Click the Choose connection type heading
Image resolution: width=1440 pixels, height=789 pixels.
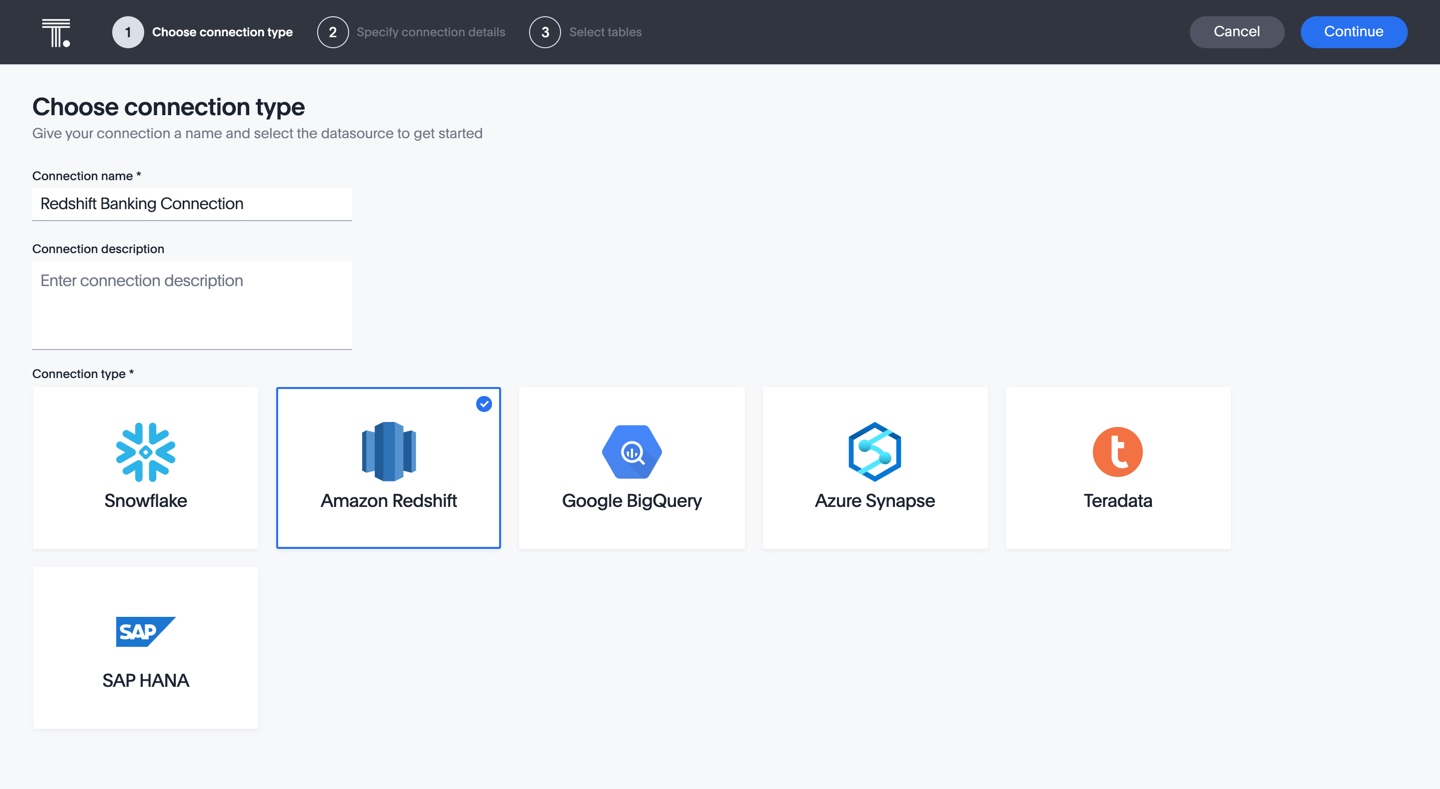point(168,107)
